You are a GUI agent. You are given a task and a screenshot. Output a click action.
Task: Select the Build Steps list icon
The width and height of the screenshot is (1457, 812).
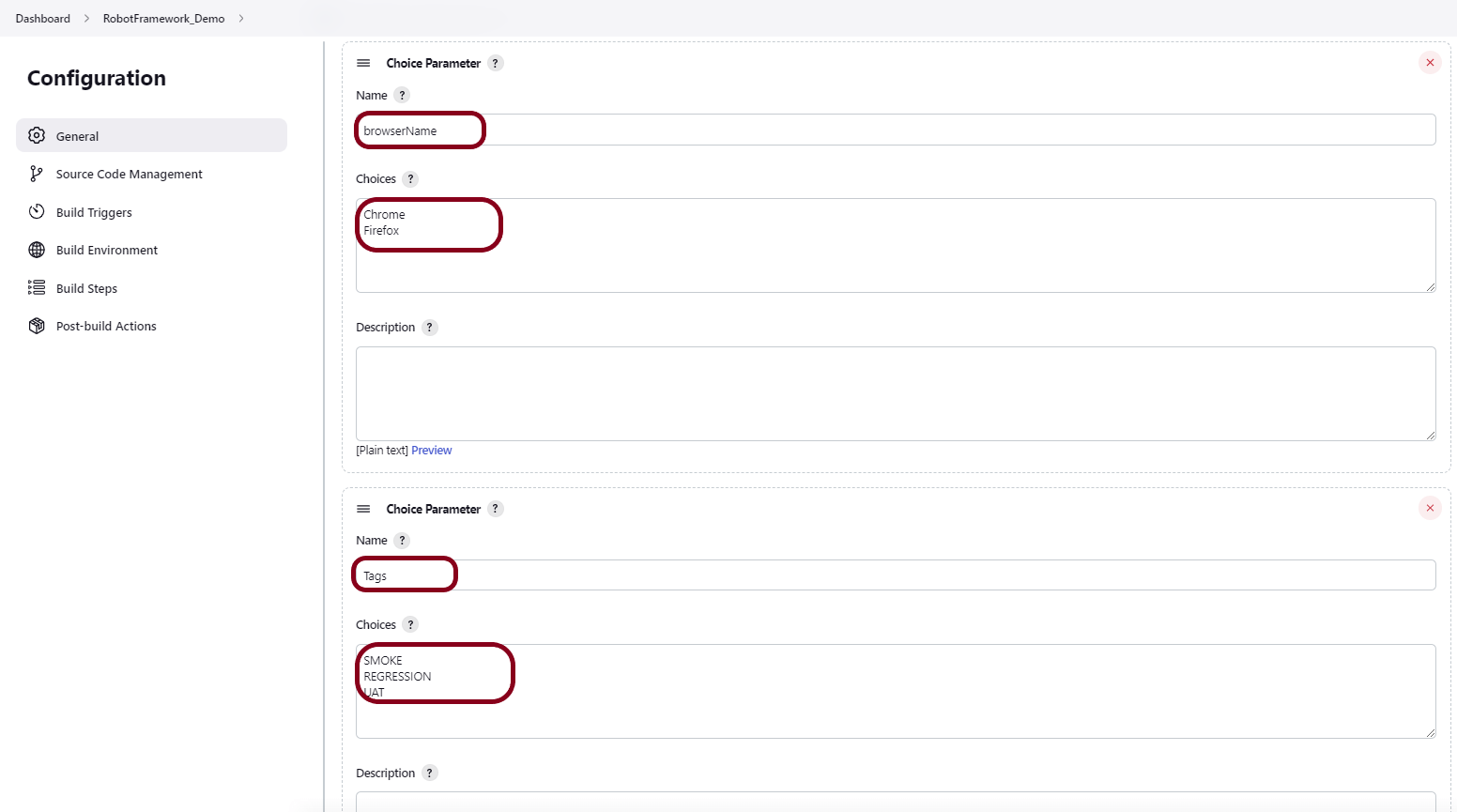coord(36,288)
